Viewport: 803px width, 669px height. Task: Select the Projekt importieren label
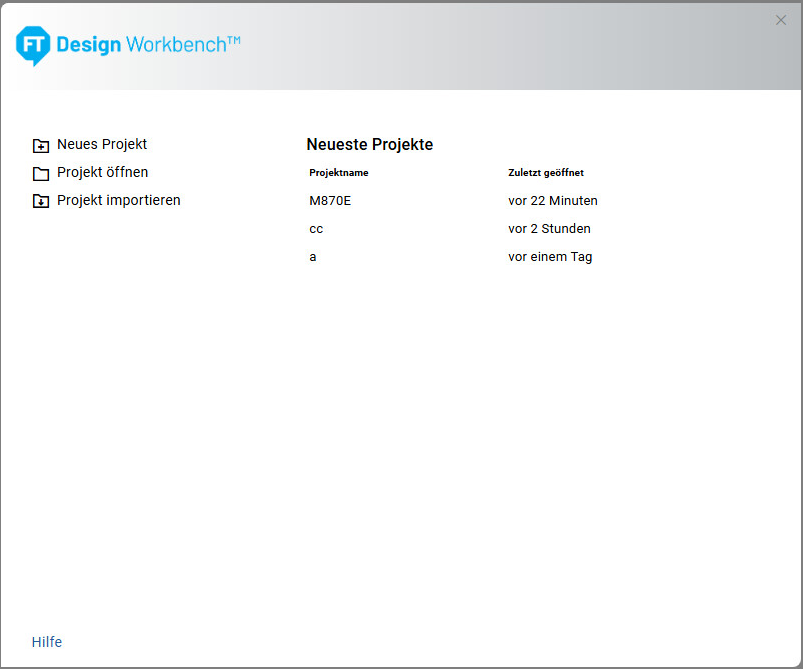pos(119,200)
